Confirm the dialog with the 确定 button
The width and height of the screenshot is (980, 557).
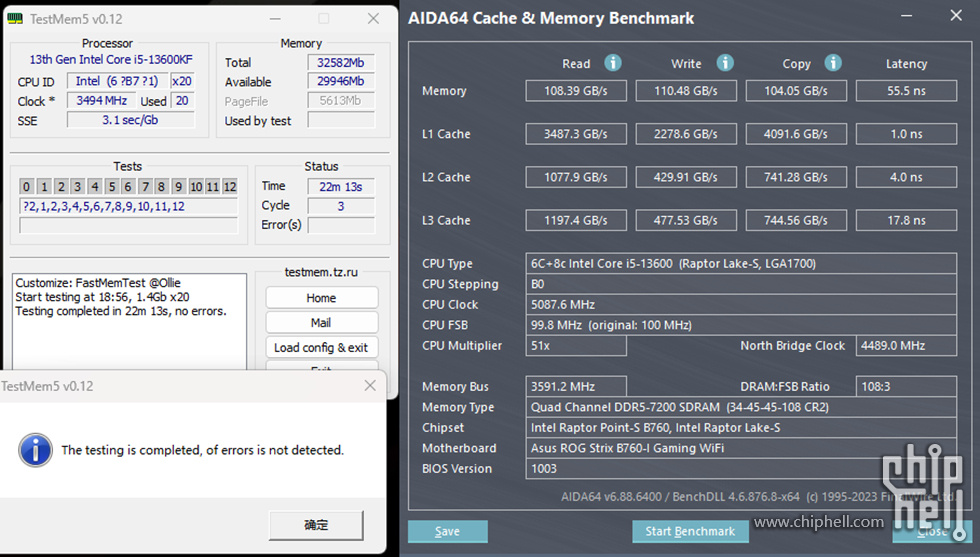point(316,525)
